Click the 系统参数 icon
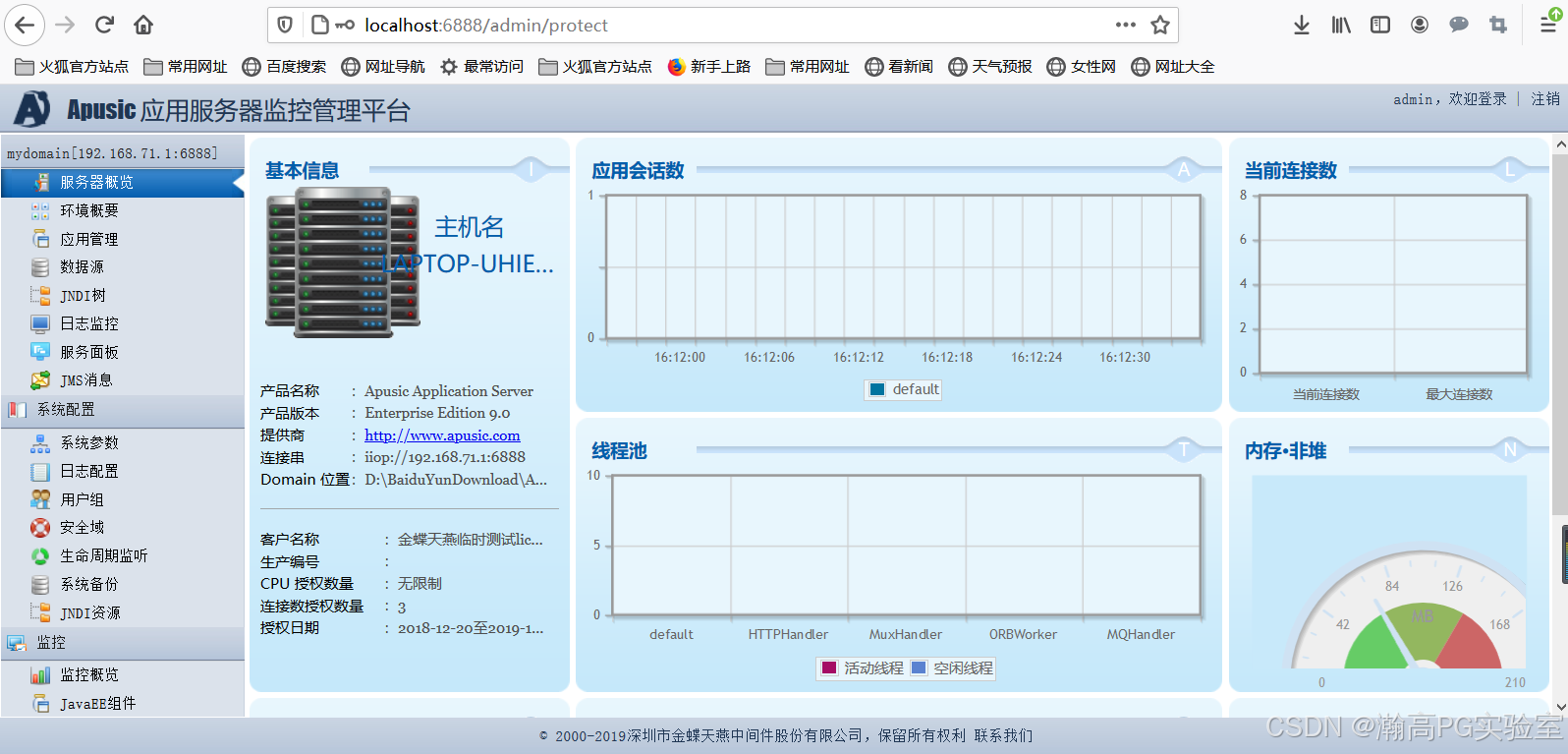Image resolution: width=1568 pixels, height=754 pixels. (40, 443)
